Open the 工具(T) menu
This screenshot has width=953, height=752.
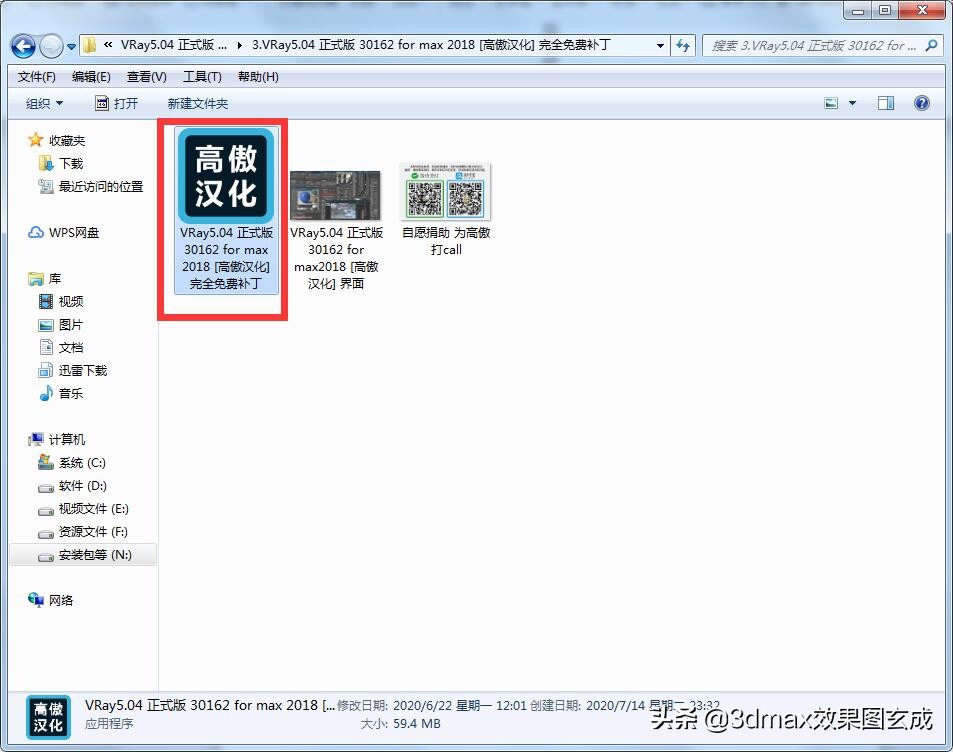coord(202,77)
